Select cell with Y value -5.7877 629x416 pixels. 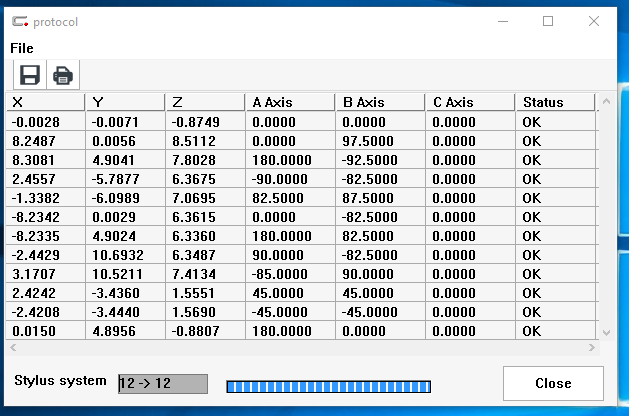[x=125, y=179]
